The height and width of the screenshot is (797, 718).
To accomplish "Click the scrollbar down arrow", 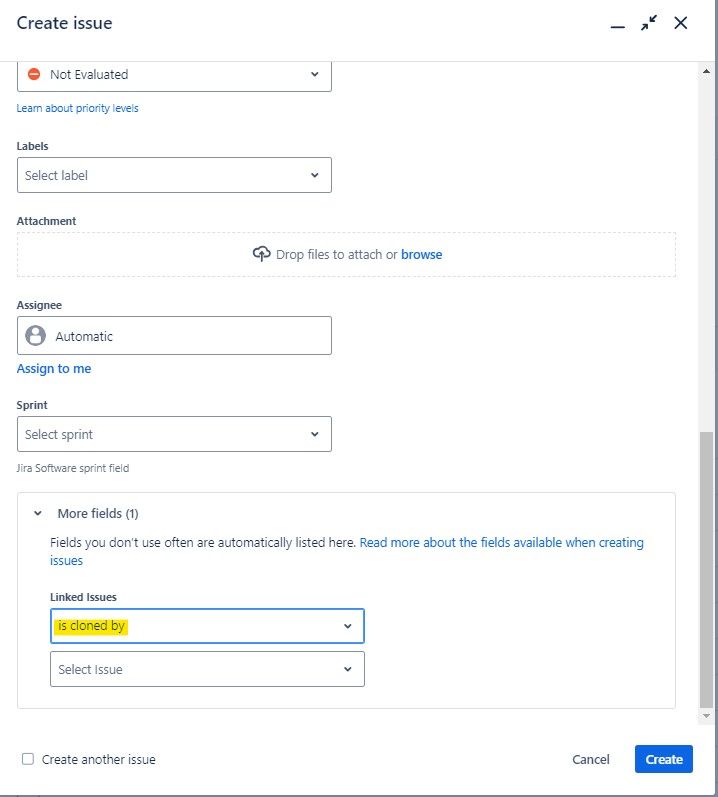I will 706,716.
